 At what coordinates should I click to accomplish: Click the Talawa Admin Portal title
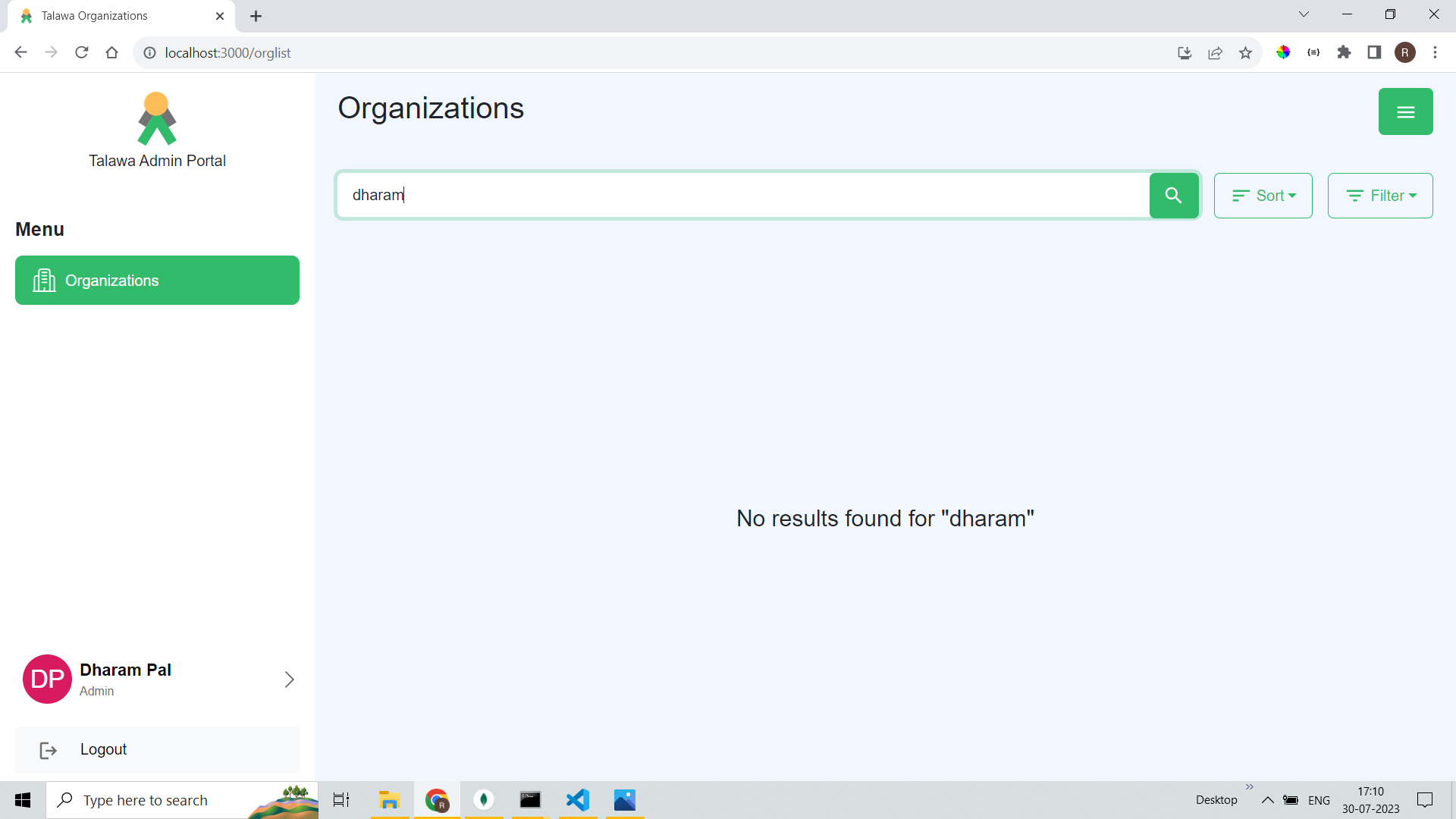(x=157, y=161)
